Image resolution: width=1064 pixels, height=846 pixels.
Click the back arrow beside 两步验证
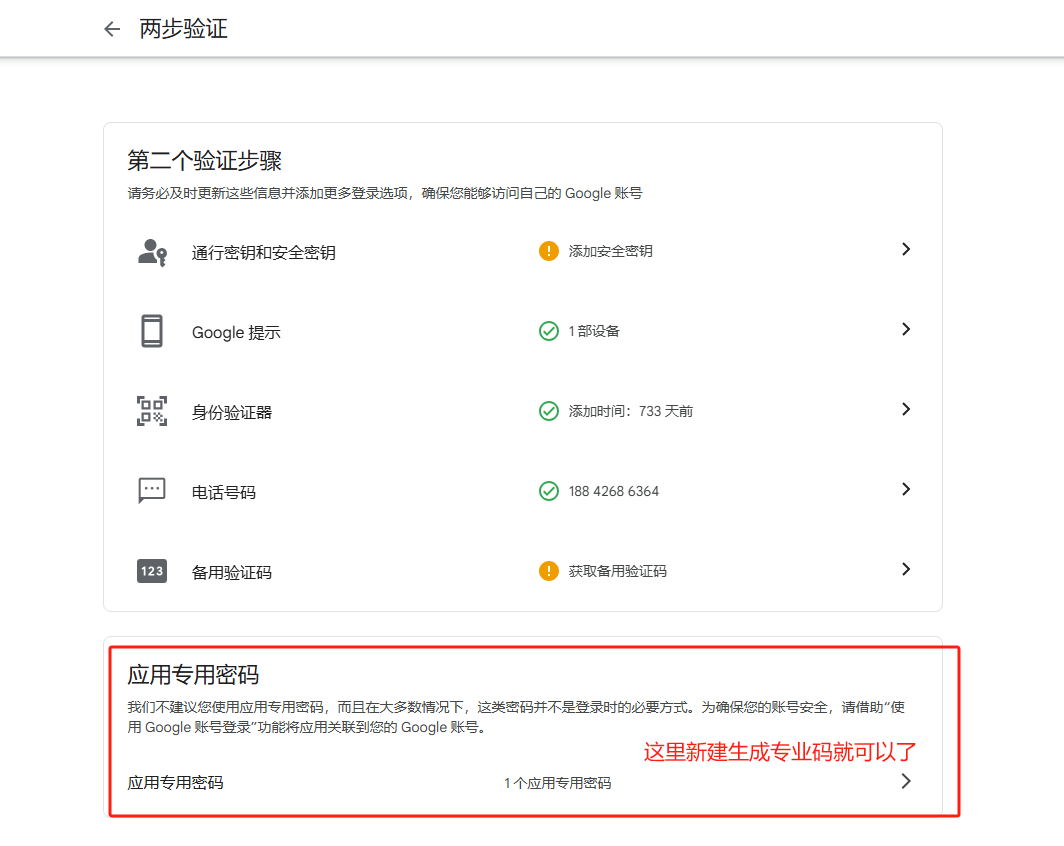point(111,29)
